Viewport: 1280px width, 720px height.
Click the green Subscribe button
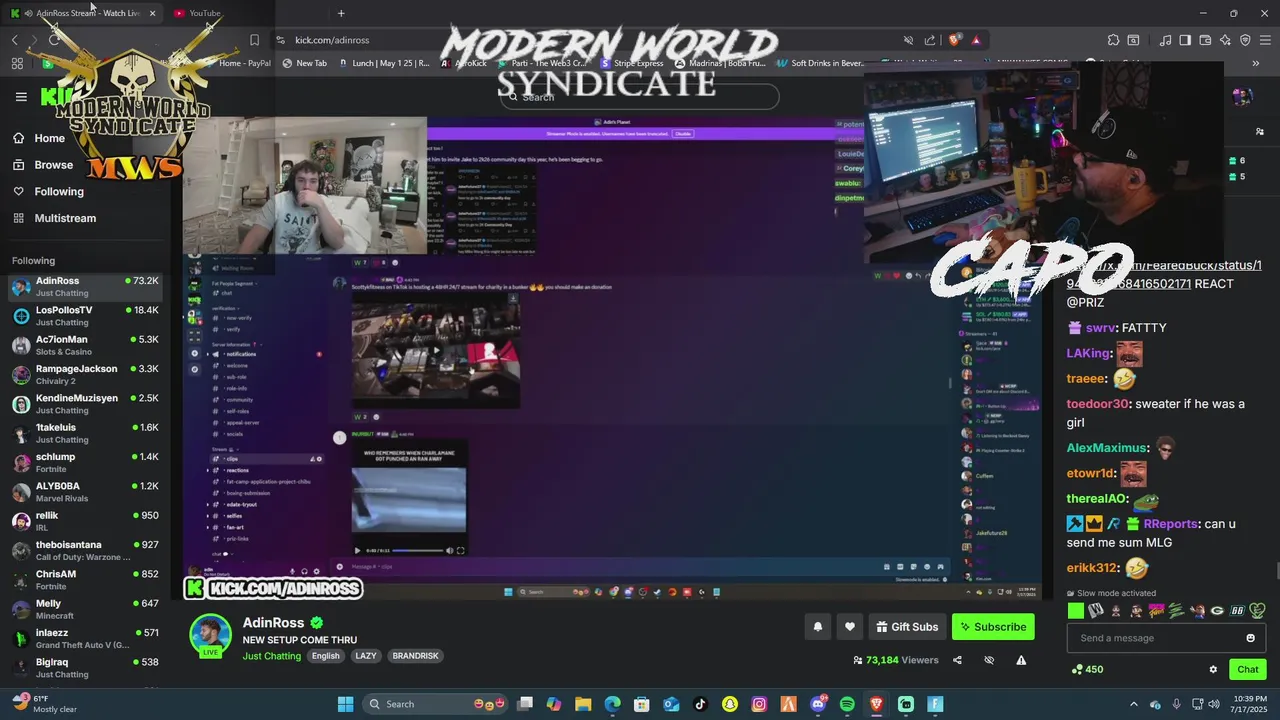coord(993,627)
